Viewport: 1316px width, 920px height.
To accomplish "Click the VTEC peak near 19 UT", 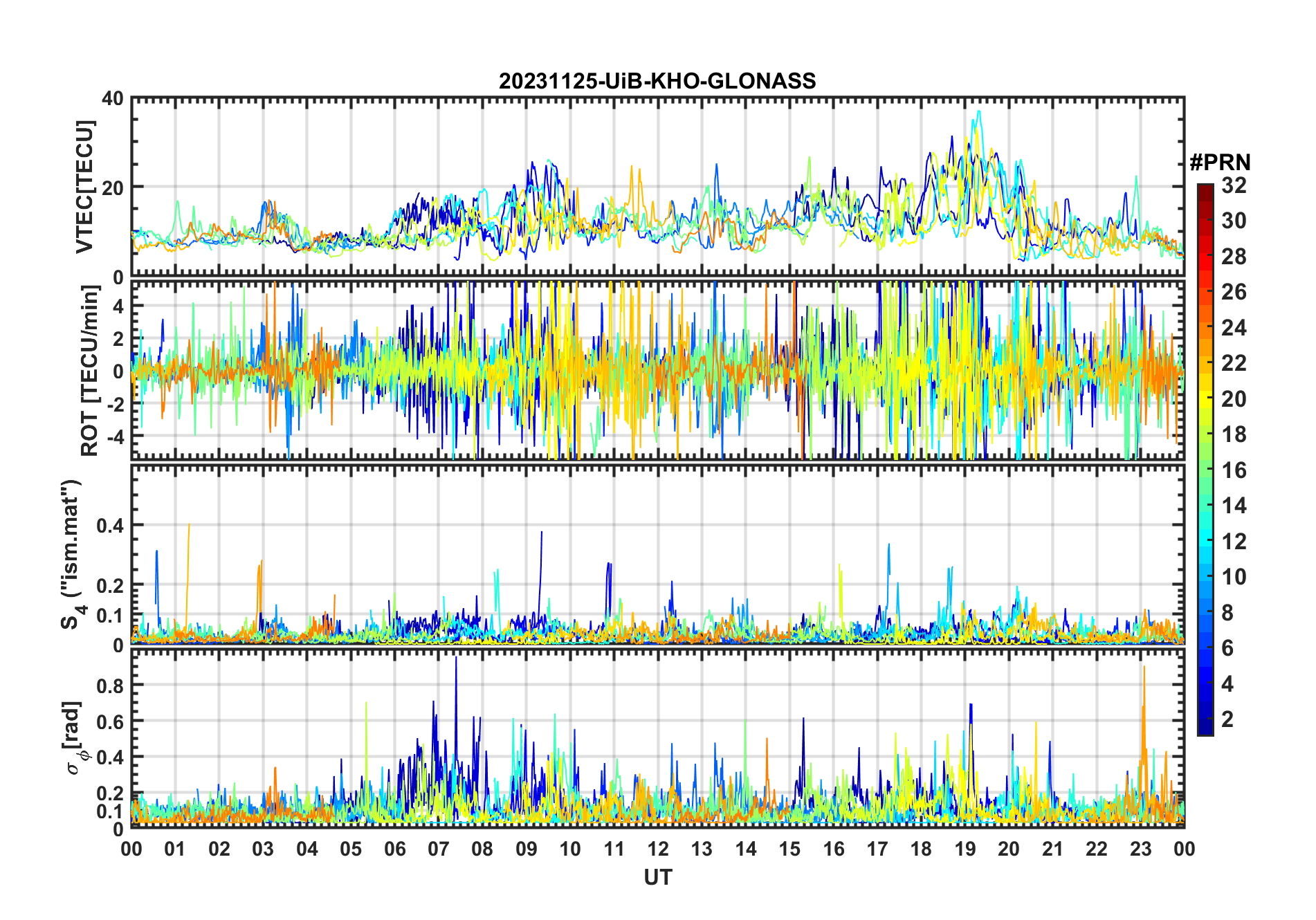I will point(978,113).
